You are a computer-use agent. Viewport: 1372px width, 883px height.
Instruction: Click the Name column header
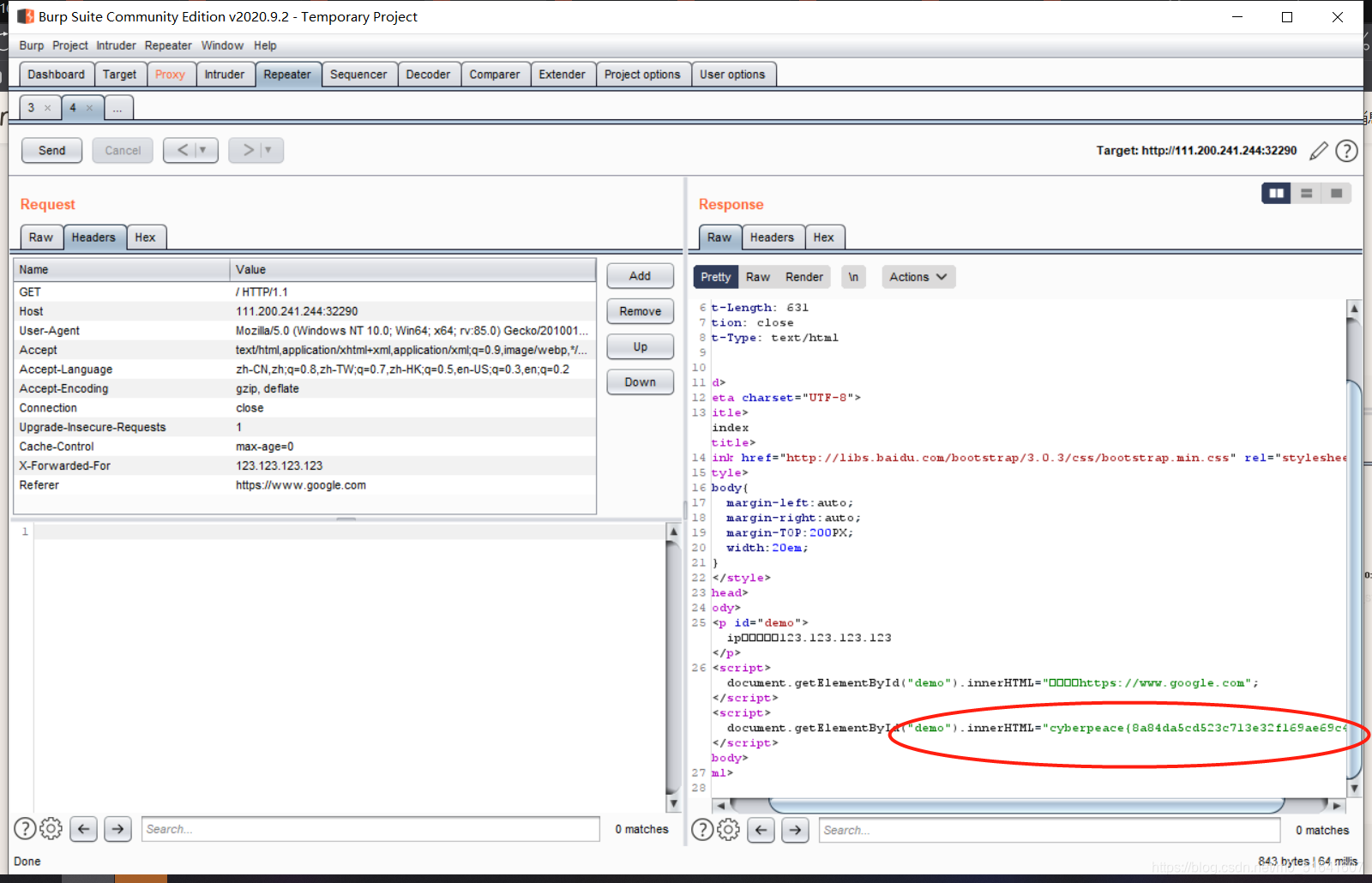[x=122, y=269]
